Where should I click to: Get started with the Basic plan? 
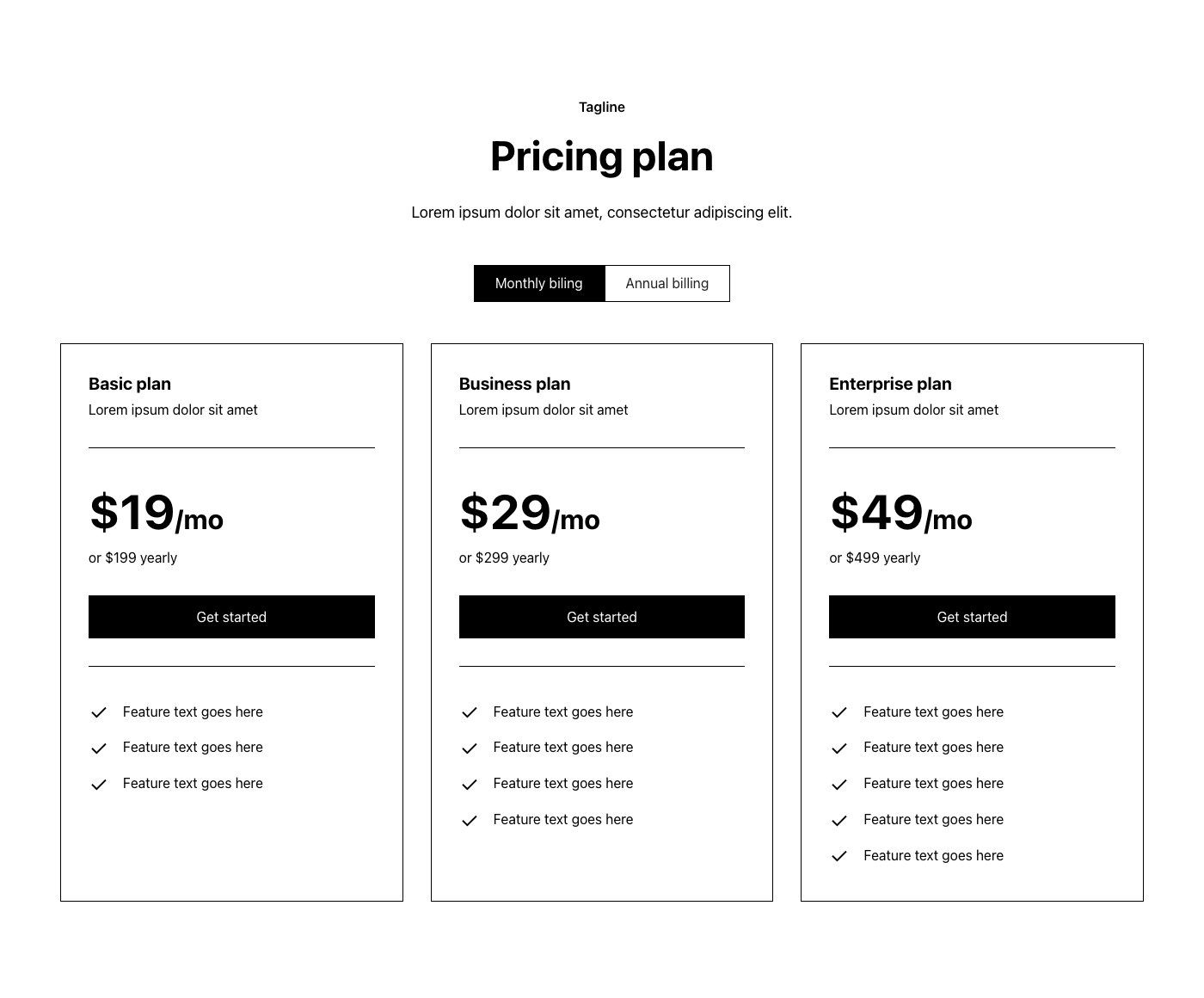tap(231, 617)
